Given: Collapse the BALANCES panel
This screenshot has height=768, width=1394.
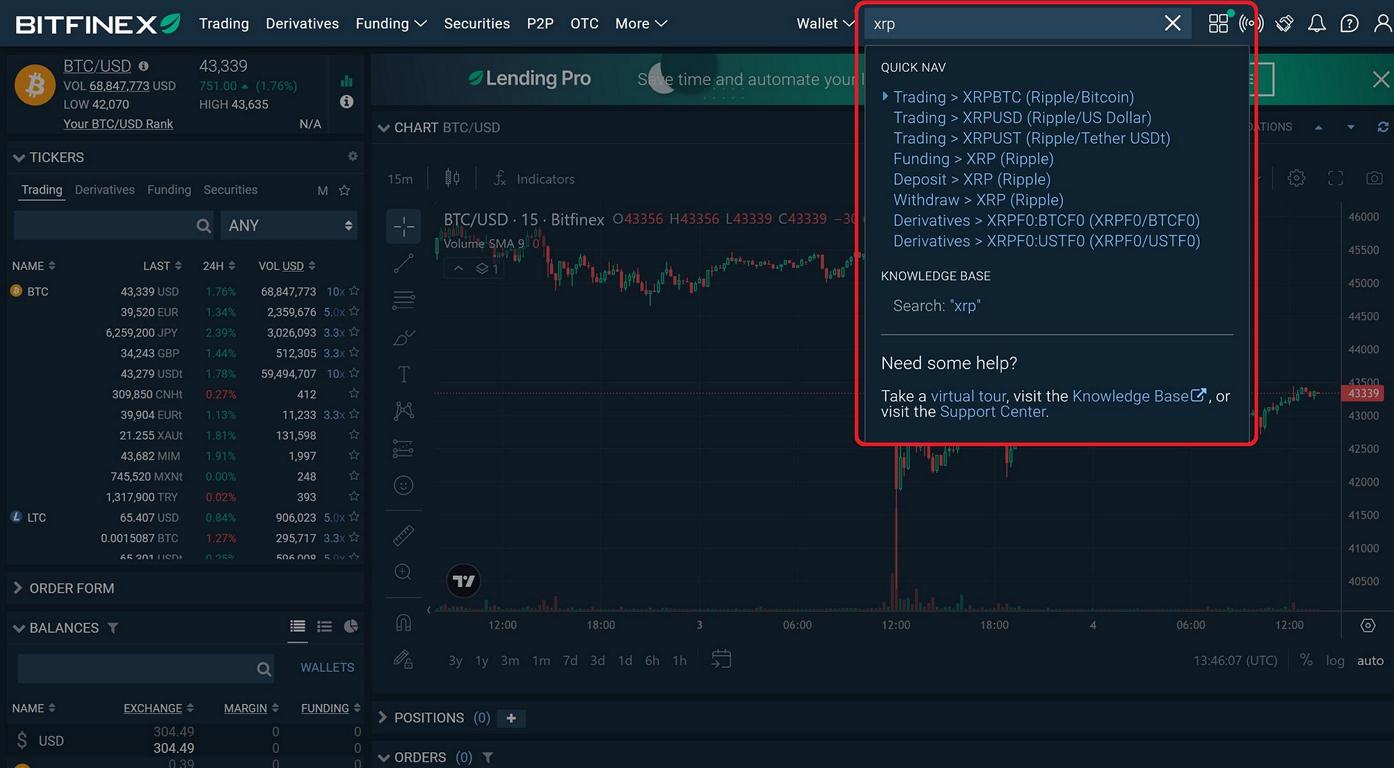Looking at the screenshot, I should [18, 628].
